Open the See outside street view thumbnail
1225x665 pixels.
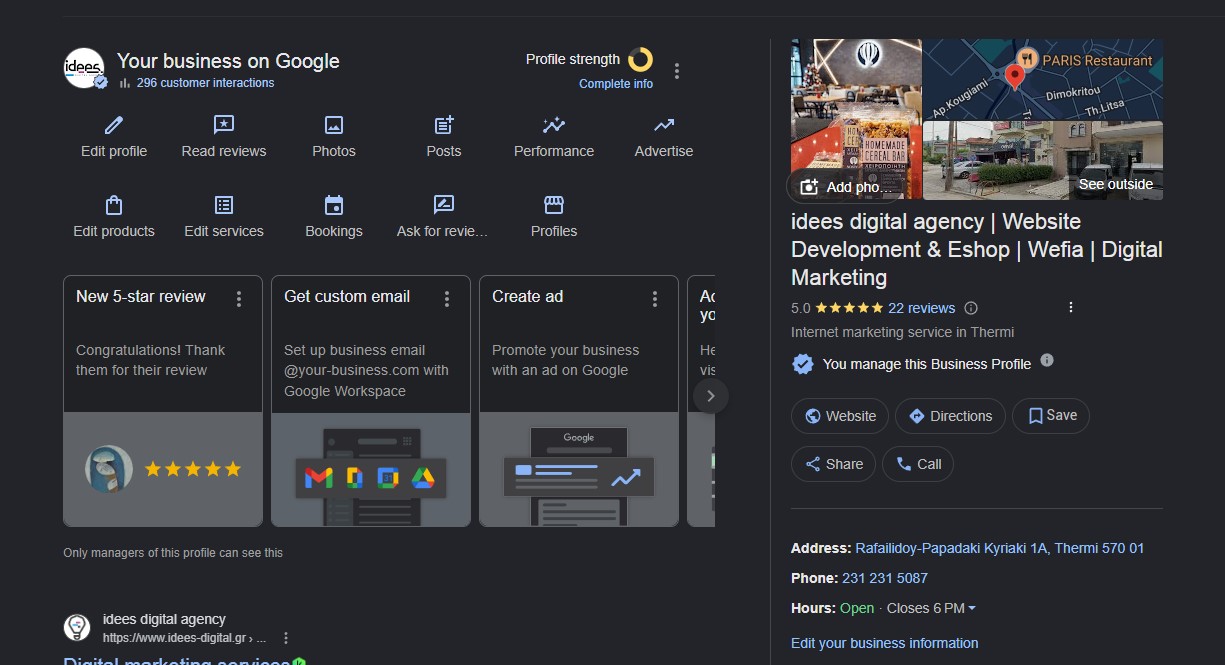[1043, 160]
